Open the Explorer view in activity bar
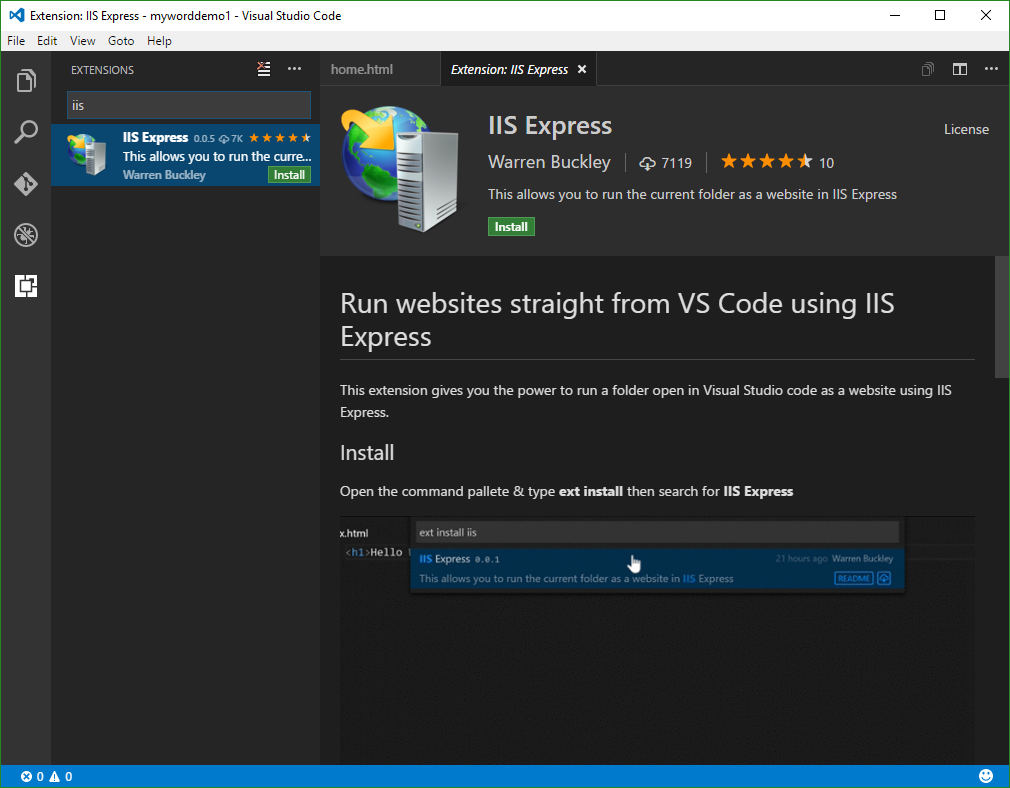This screenshot has height=788, width=1010. pos(26,81)
